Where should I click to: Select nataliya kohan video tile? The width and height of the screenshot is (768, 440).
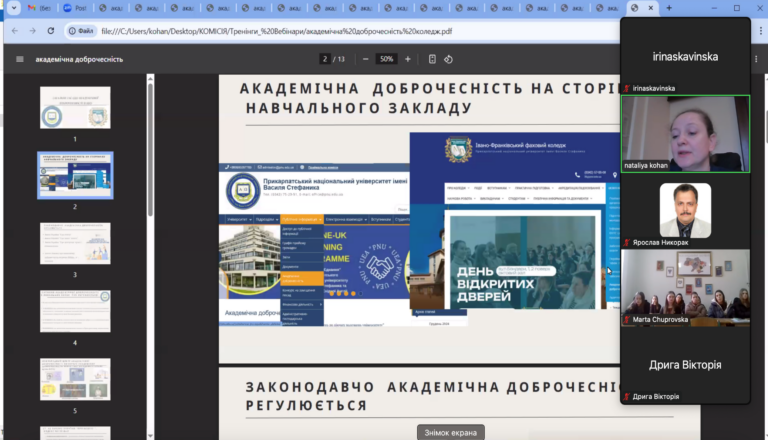685,134
